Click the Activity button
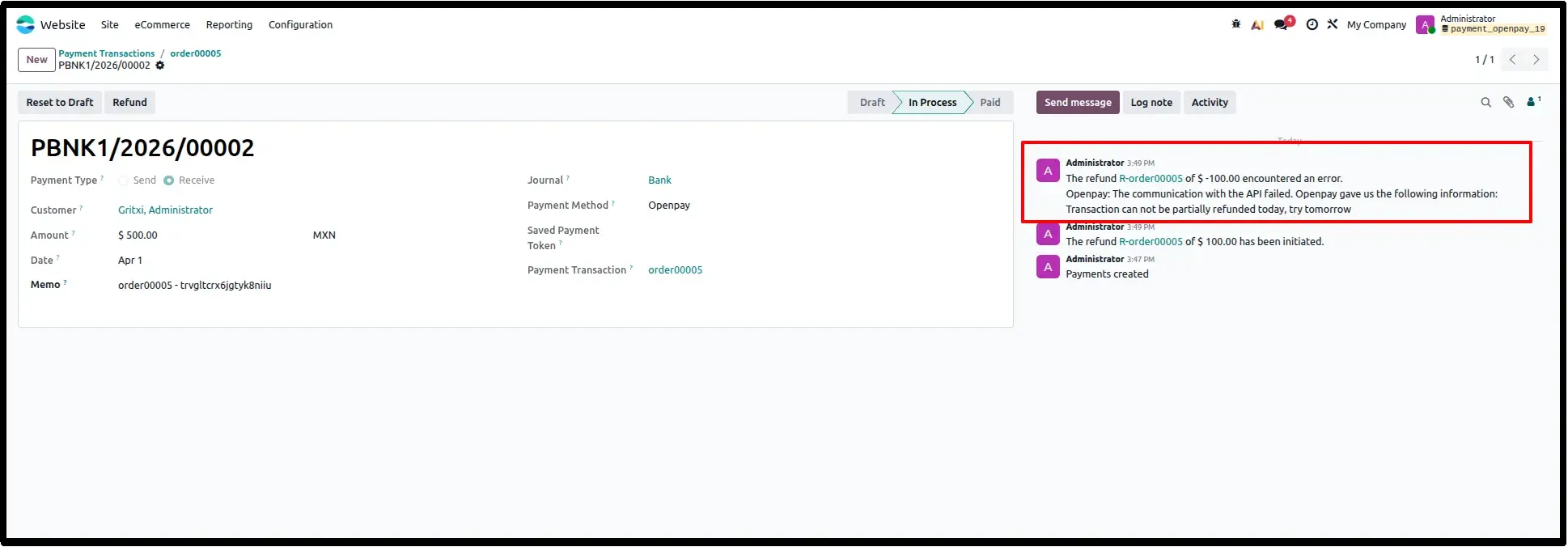 pyautogui.click(x=1210, y=103)
